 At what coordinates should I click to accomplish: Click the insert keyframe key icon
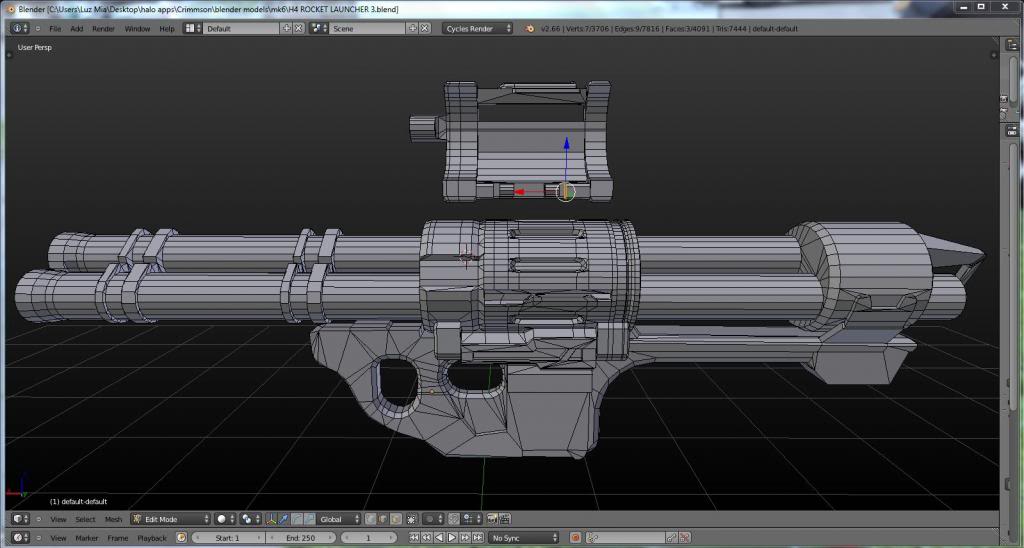click(673, 538)
